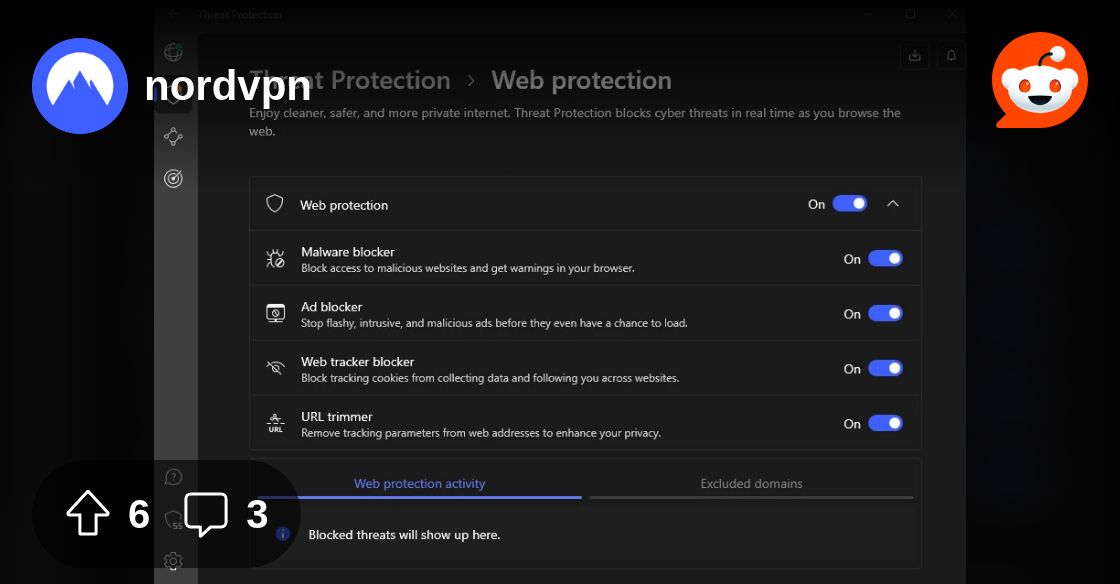Click the download icon button at top
1120x584 pixels.
click(x=914, y=56)
